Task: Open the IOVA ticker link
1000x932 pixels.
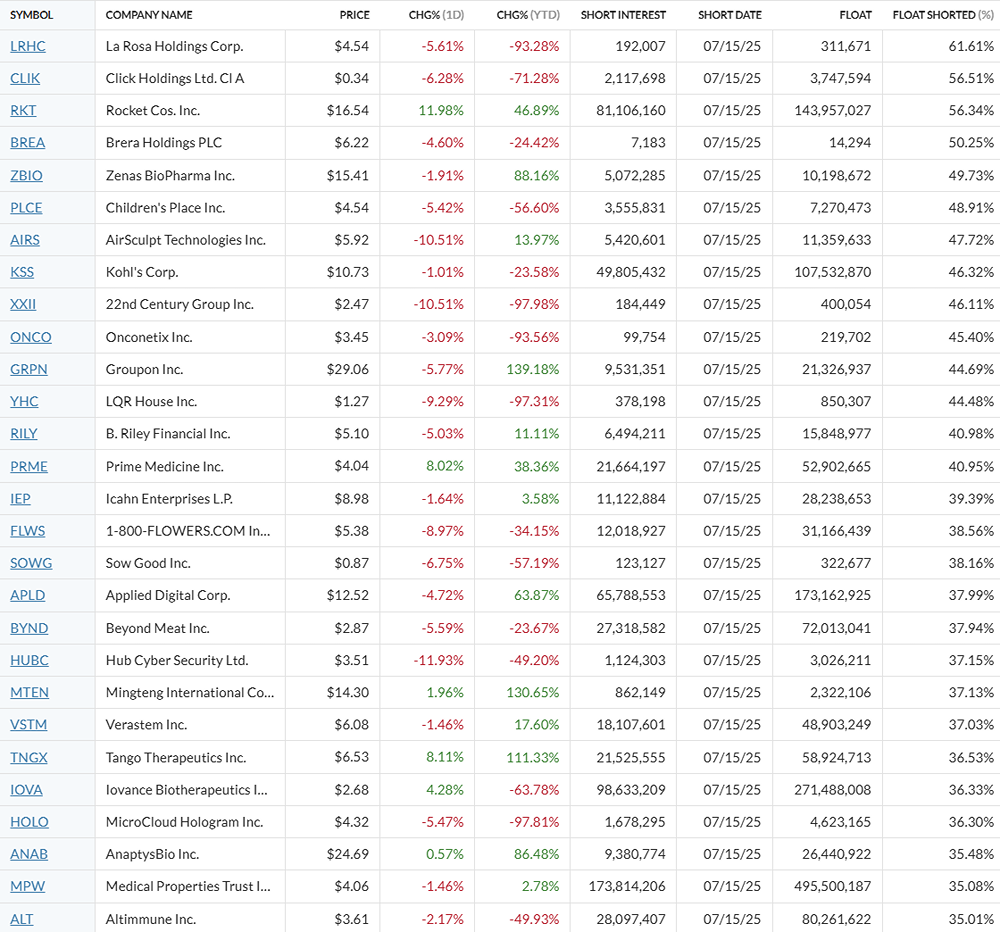Action: click(26, 790)
